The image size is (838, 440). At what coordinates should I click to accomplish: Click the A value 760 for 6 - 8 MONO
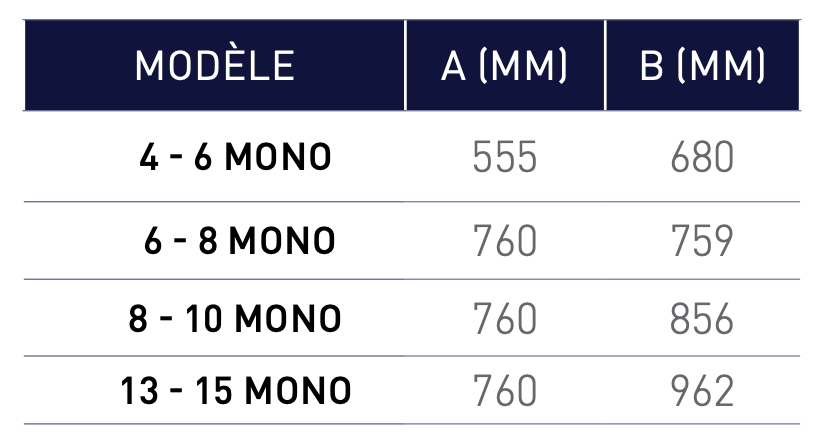click(x=504, y=241)
